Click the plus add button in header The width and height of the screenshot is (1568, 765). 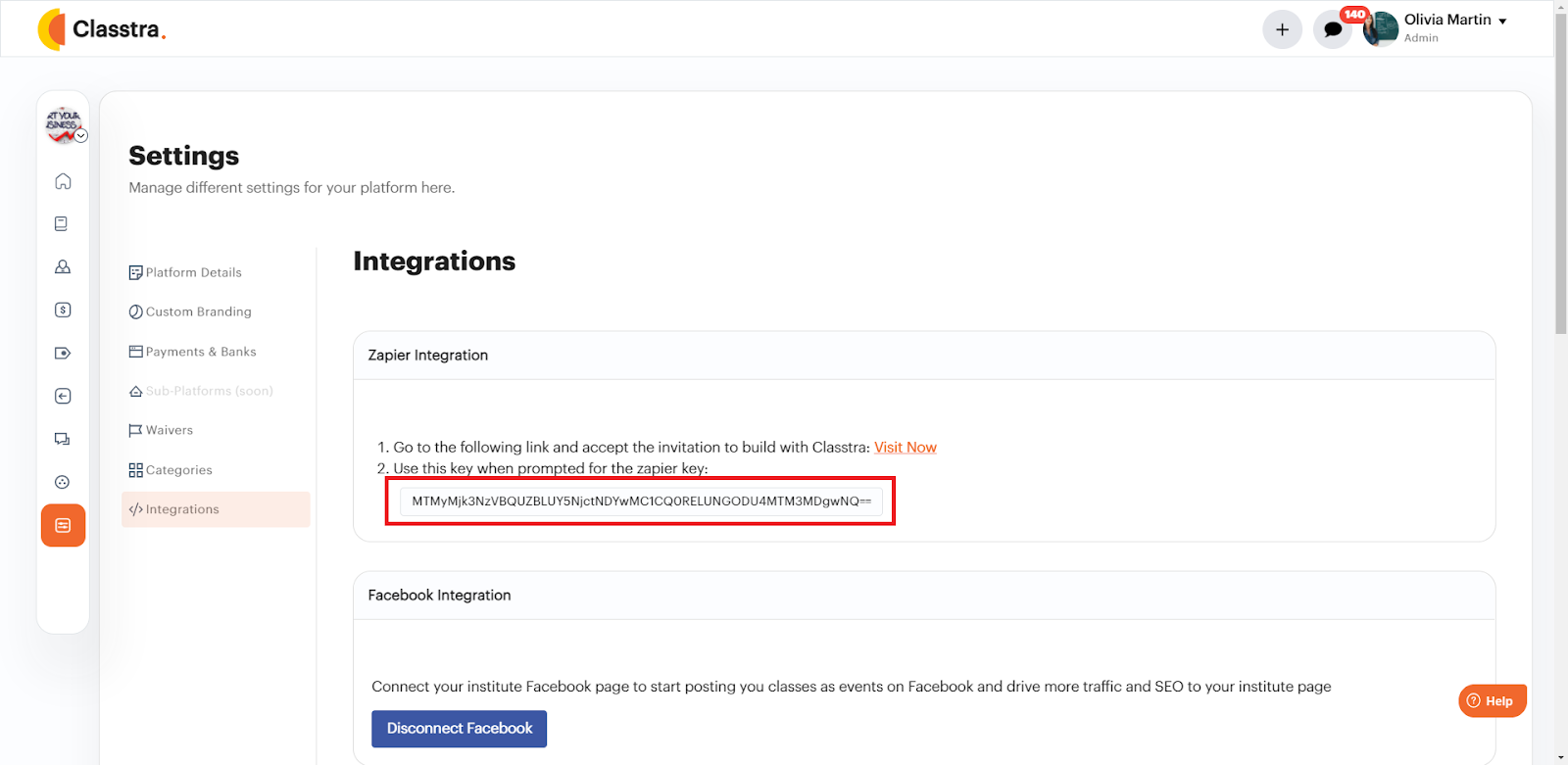(1282, 29)
